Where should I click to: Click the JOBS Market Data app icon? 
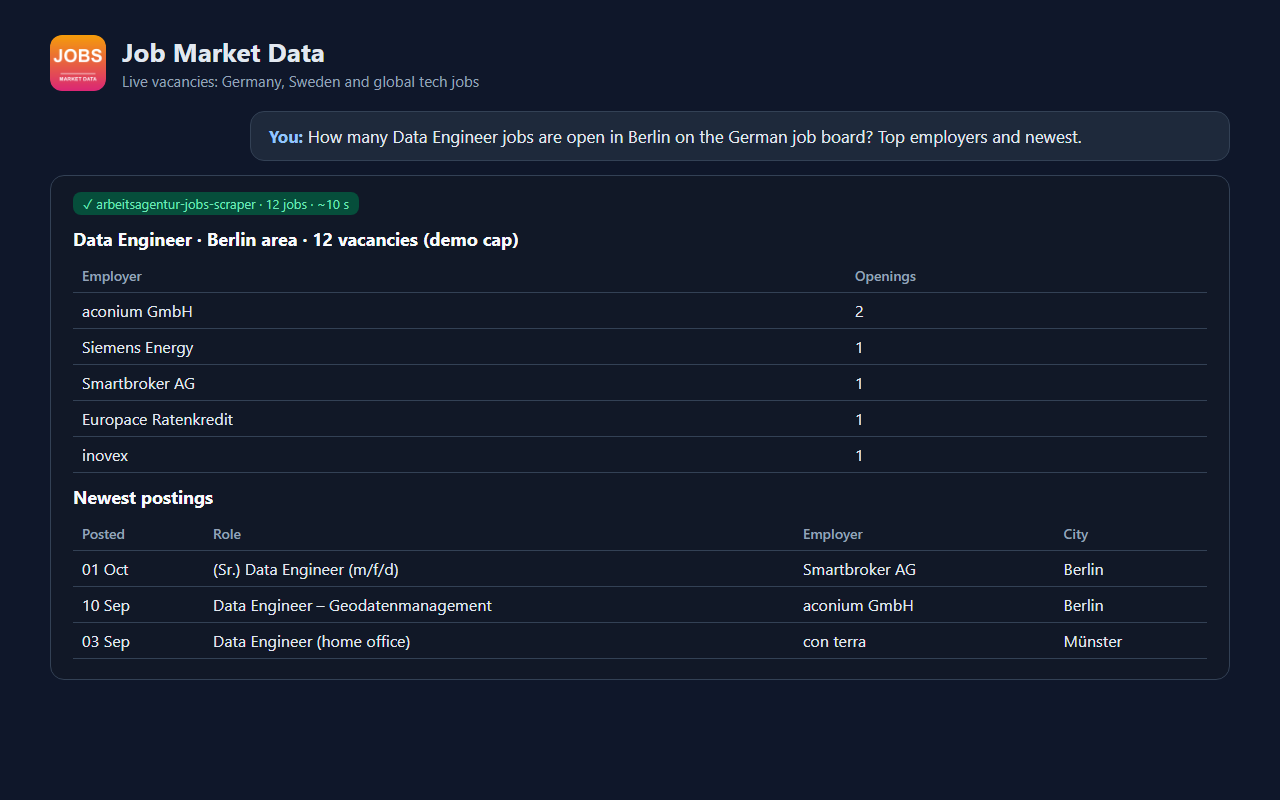click(78, 63)
